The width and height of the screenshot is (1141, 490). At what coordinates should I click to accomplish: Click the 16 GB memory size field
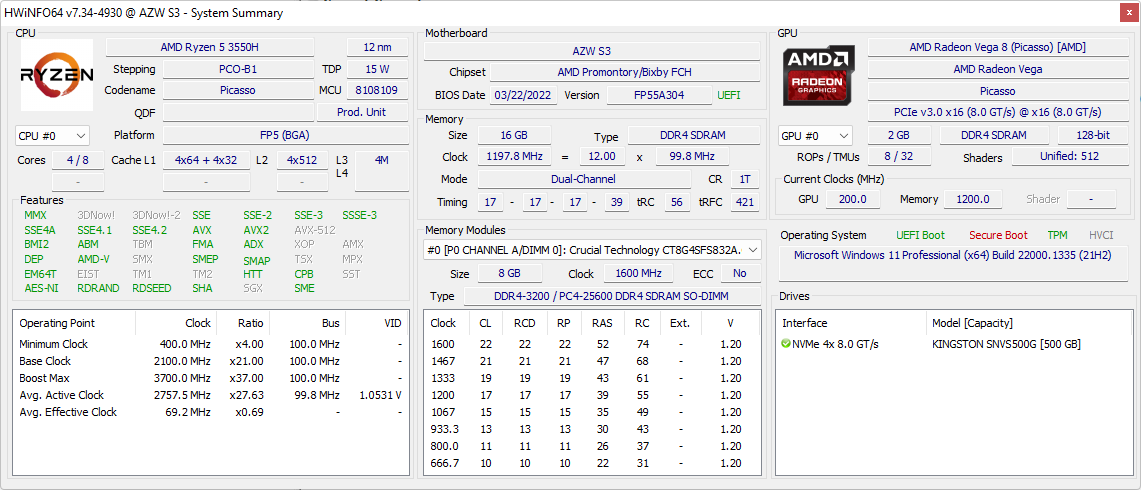(514, 135)
